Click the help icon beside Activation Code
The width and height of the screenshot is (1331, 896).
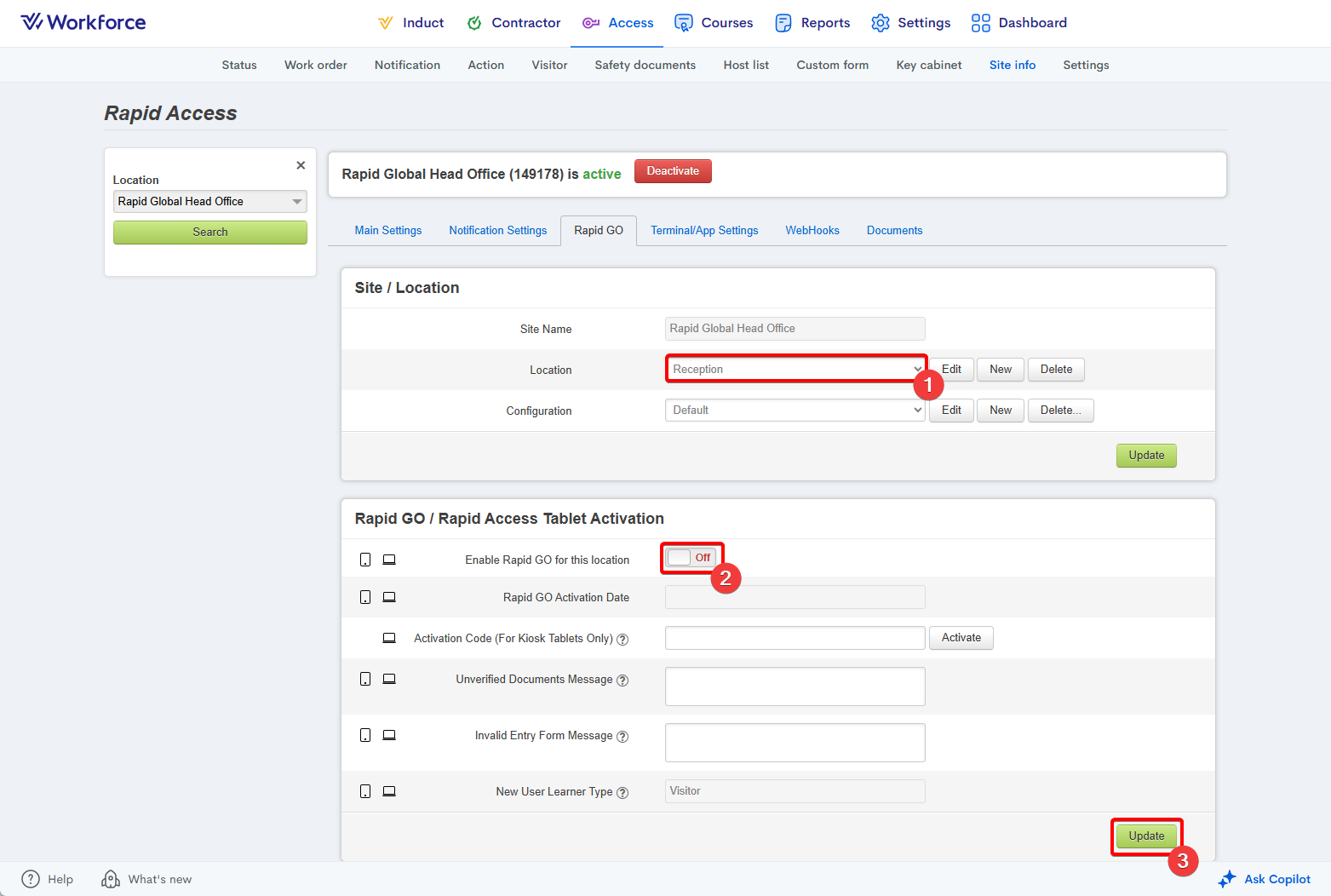pos(622,640)
